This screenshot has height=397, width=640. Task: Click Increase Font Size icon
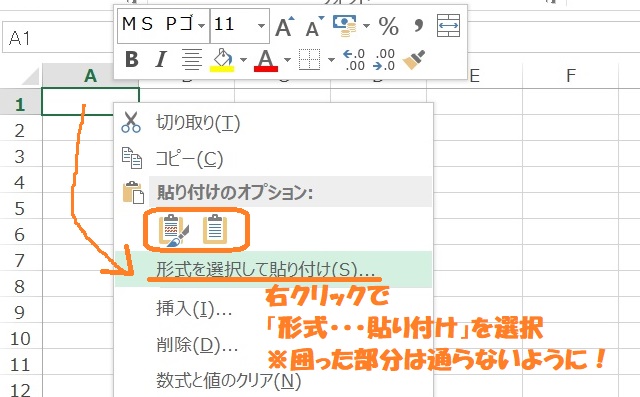click(284, 26)
